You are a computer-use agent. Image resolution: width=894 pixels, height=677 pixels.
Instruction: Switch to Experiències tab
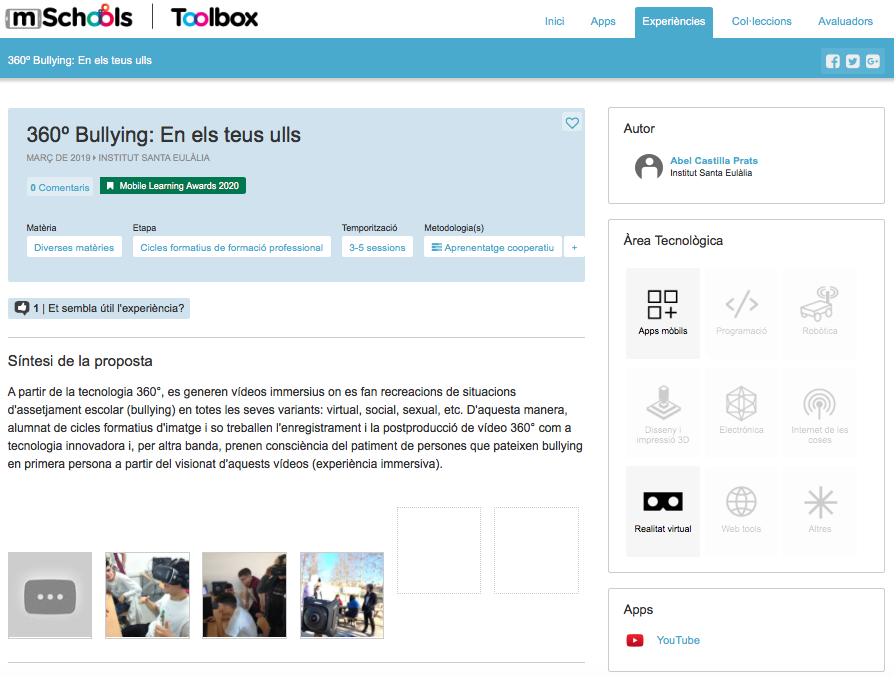pyautogui.click(x=673, y=22)
